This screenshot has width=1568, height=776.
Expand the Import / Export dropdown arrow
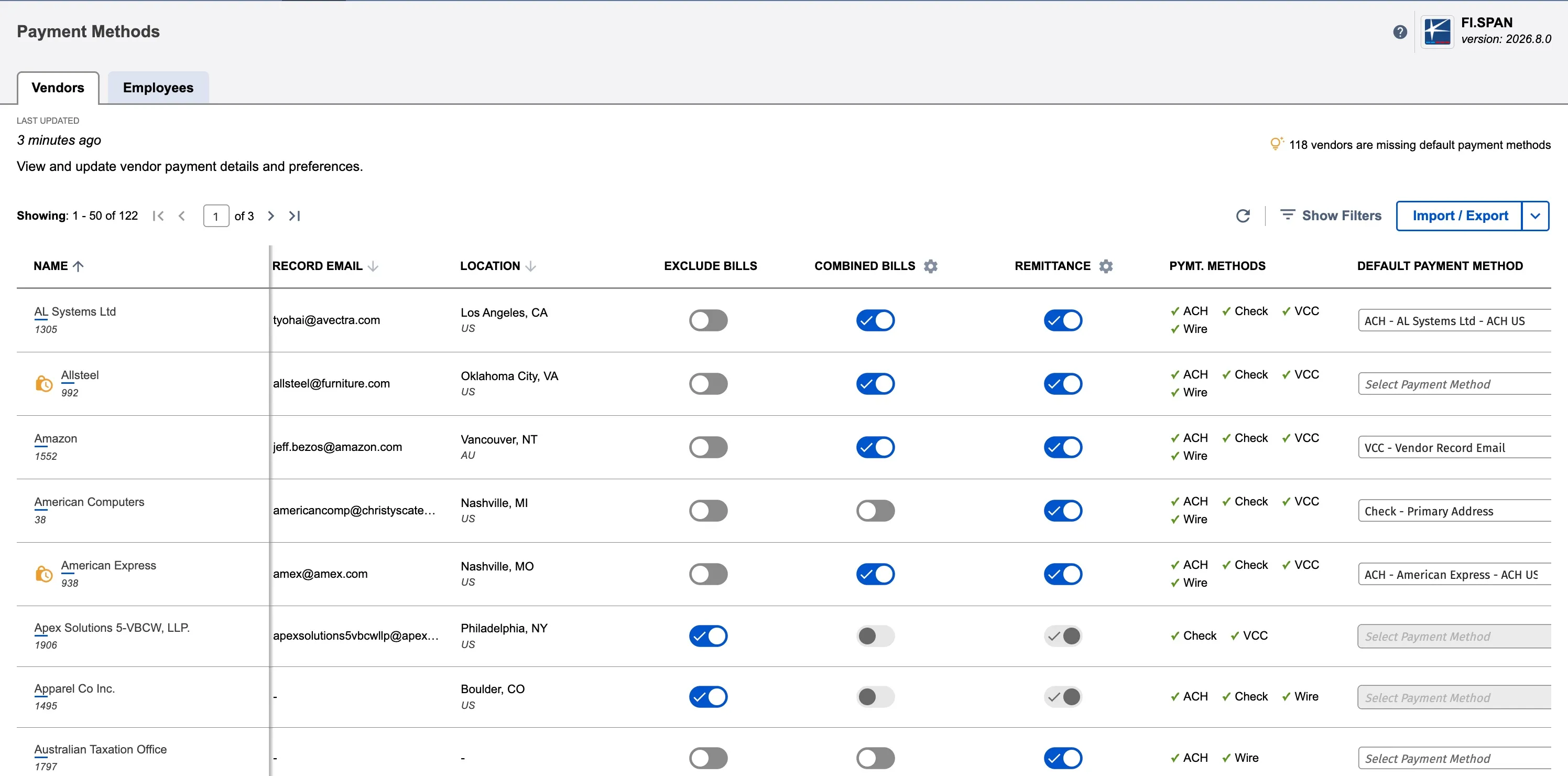click(1535, 215)
